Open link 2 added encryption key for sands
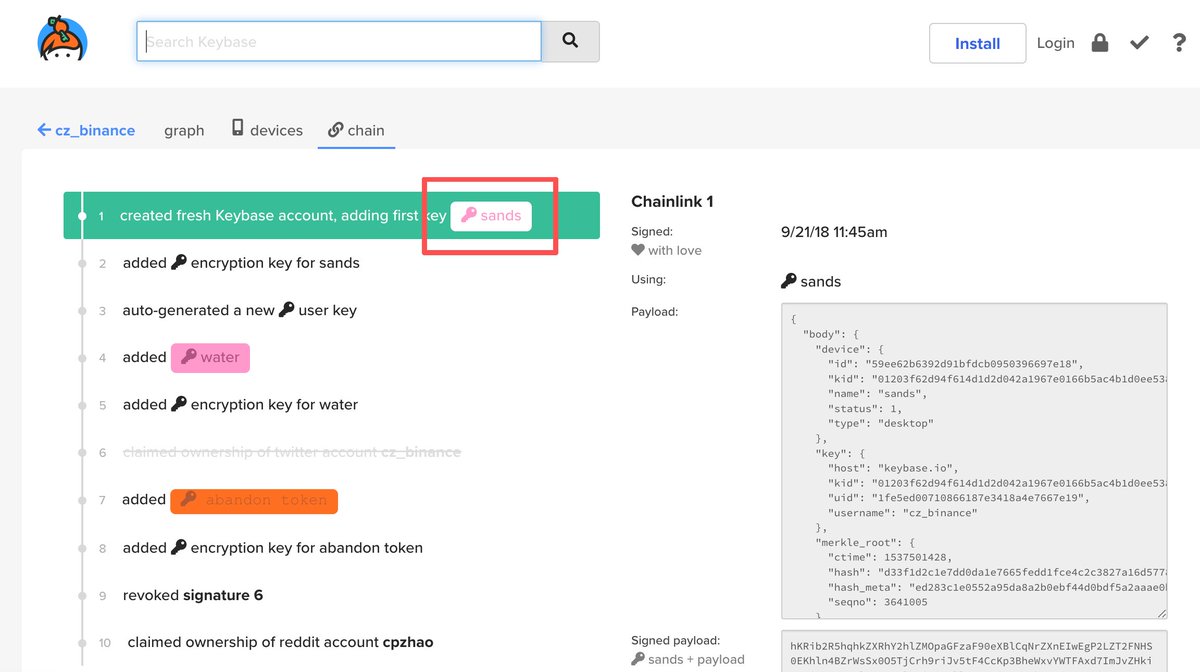This screenshot has width=1200, height=672. coord(241,263)
